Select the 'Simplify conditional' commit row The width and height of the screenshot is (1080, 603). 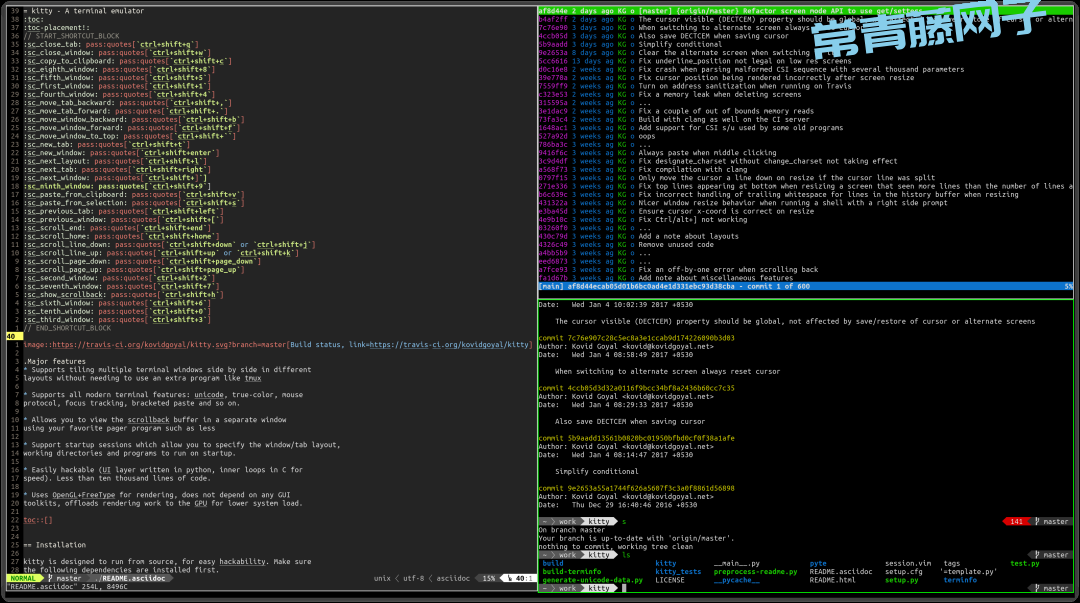680,45
